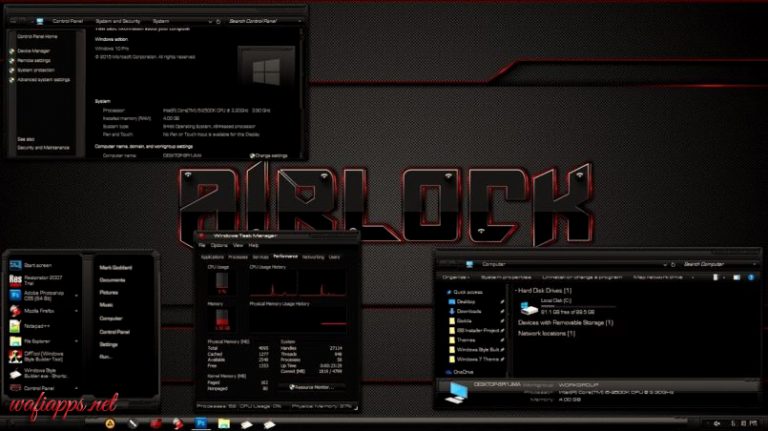Open Help menu in Task Manager
The height and width of the screenshot is (431, 768).
[253, 245]
